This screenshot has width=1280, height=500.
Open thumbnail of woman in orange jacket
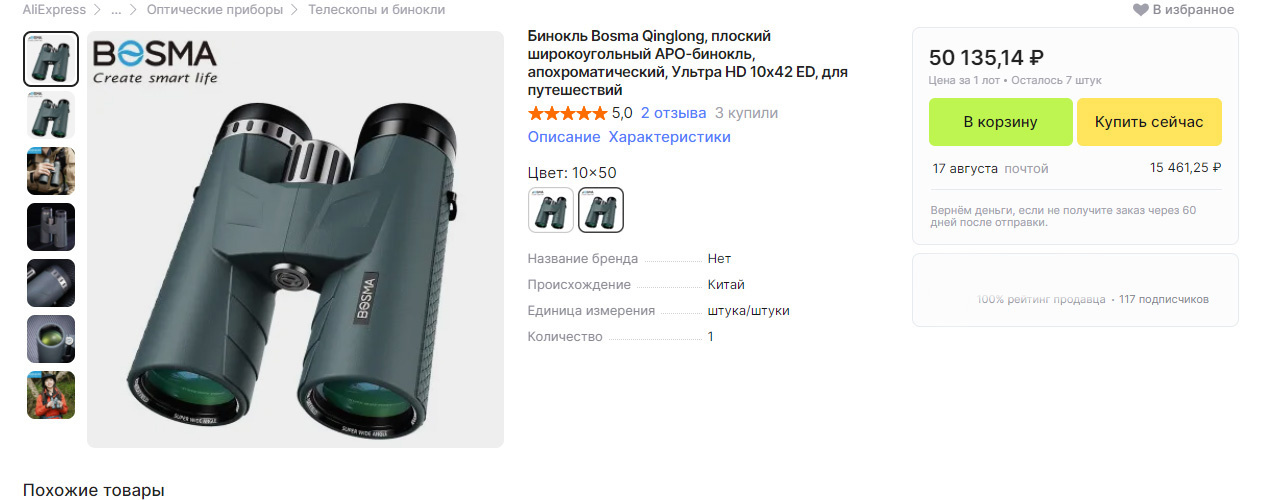point(51,395)
